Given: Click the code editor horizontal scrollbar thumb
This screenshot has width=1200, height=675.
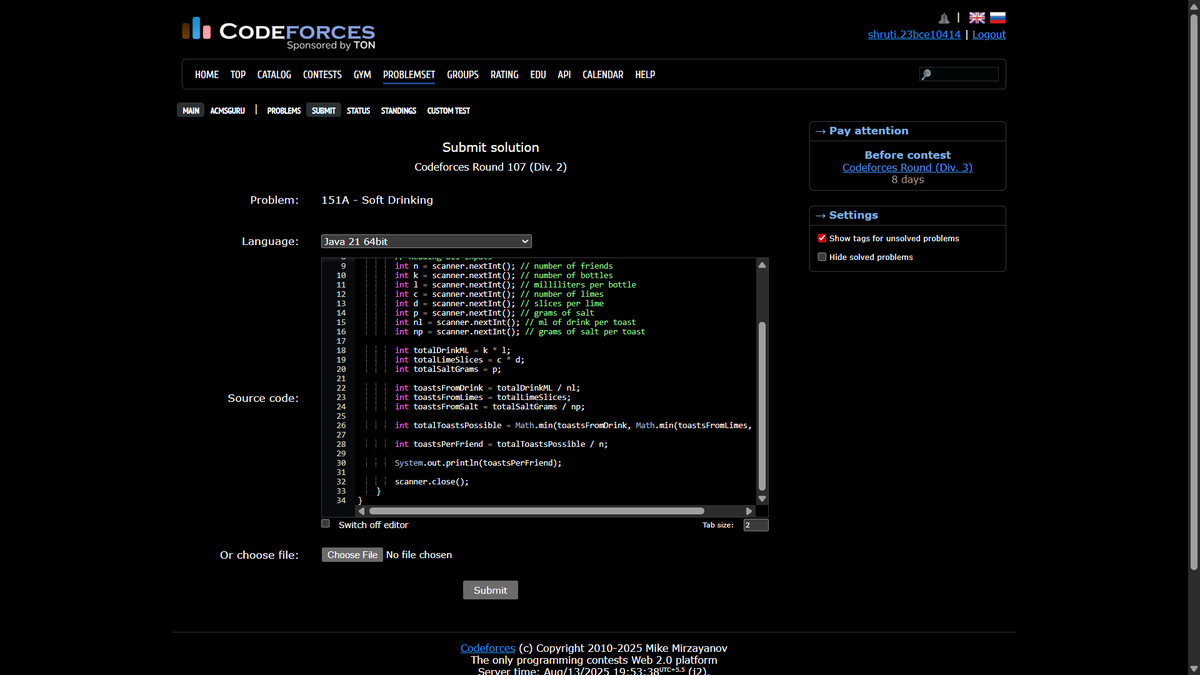Looking at the screenshot, I should 536,511.
